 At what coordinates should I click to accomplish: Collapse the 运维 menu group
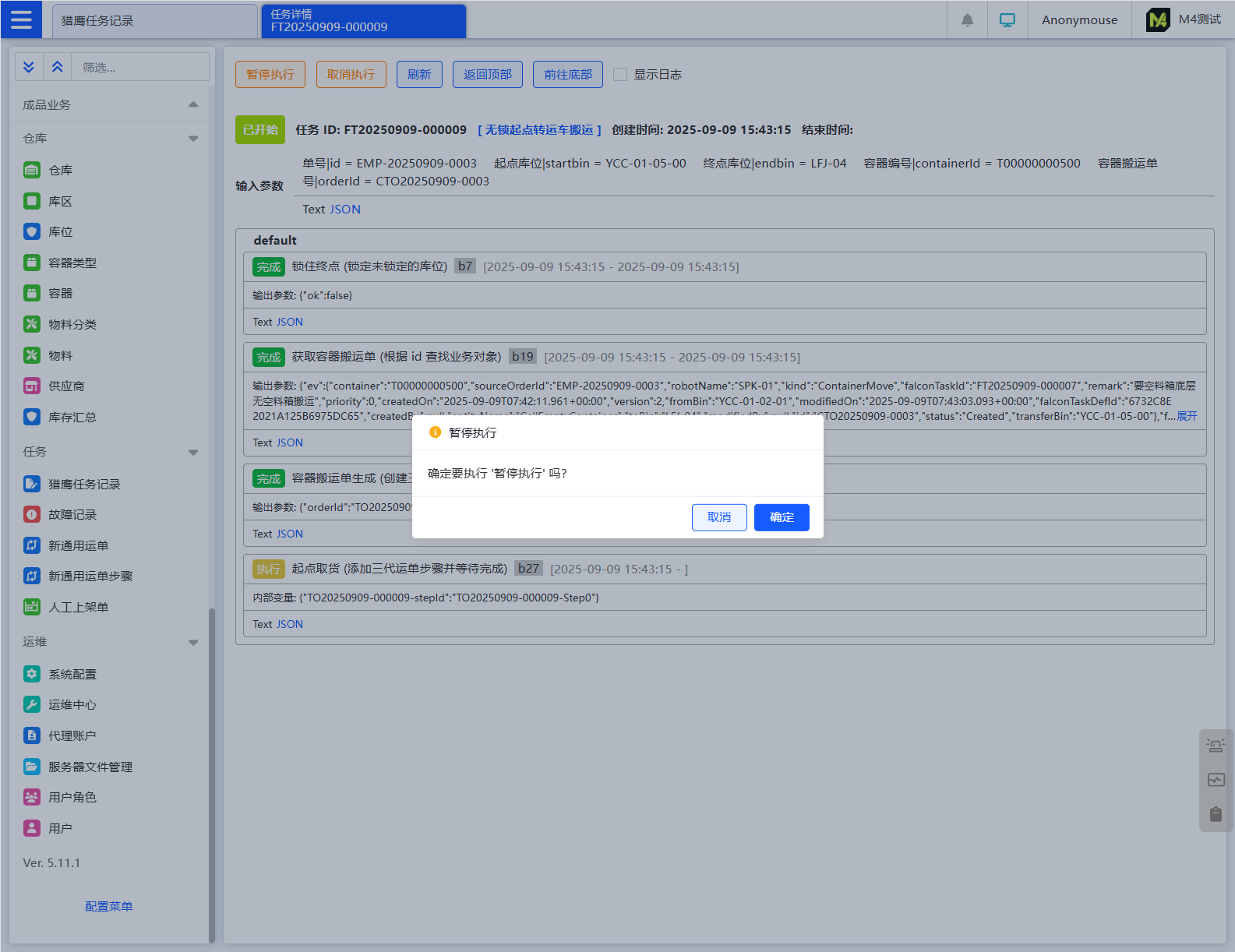(x=193, y=642)
